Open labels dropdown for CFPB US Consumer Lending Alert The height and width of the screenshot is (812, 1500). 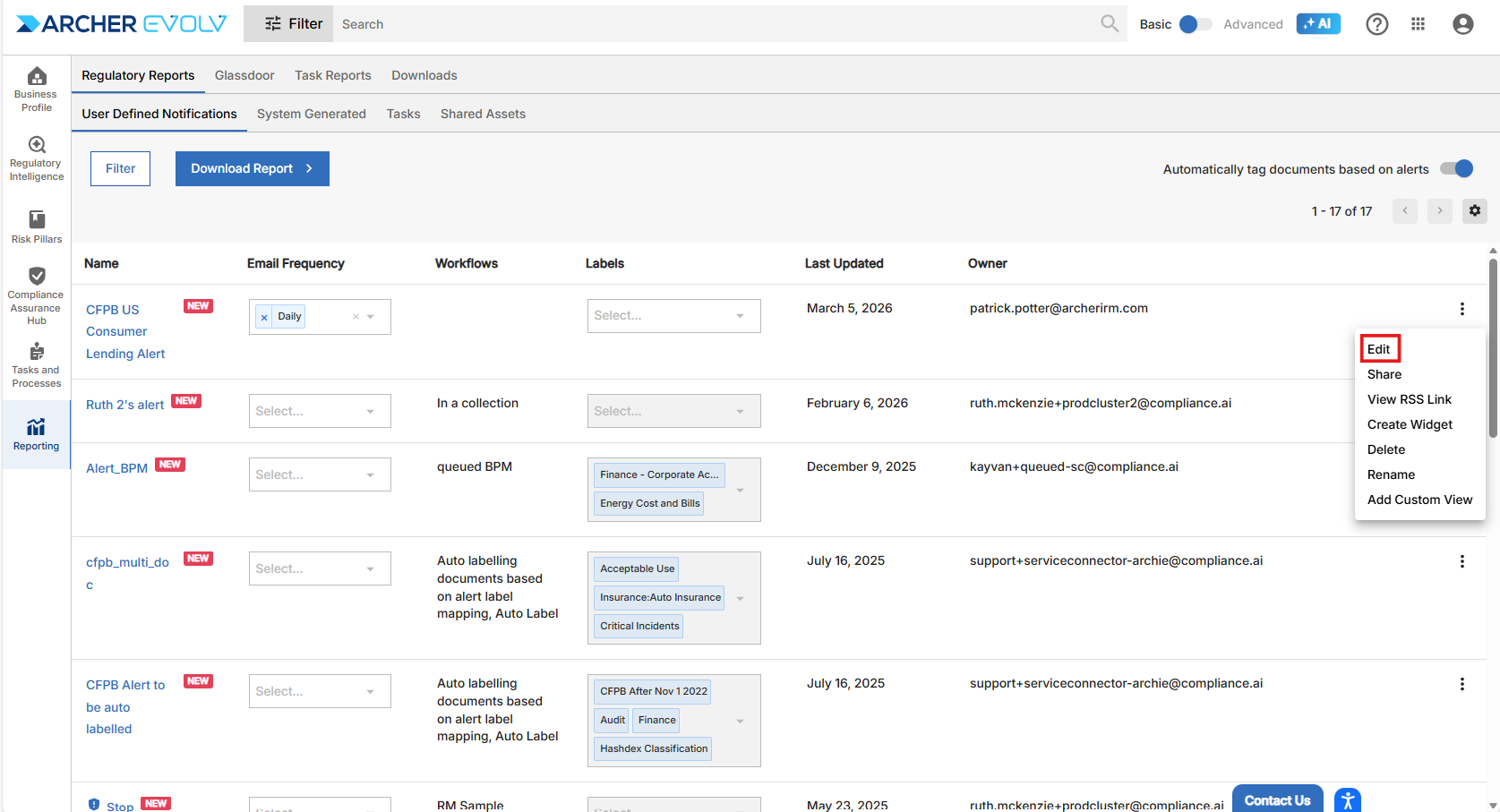pyautogui.click(x=740, y=316)
